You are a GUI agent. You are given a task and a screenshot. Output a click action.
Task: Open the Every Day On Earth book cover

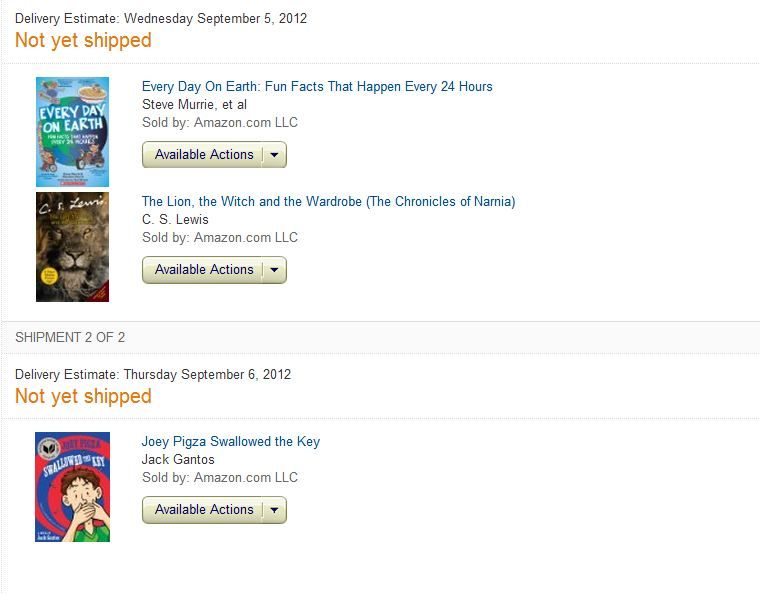[x=72, y=132]
